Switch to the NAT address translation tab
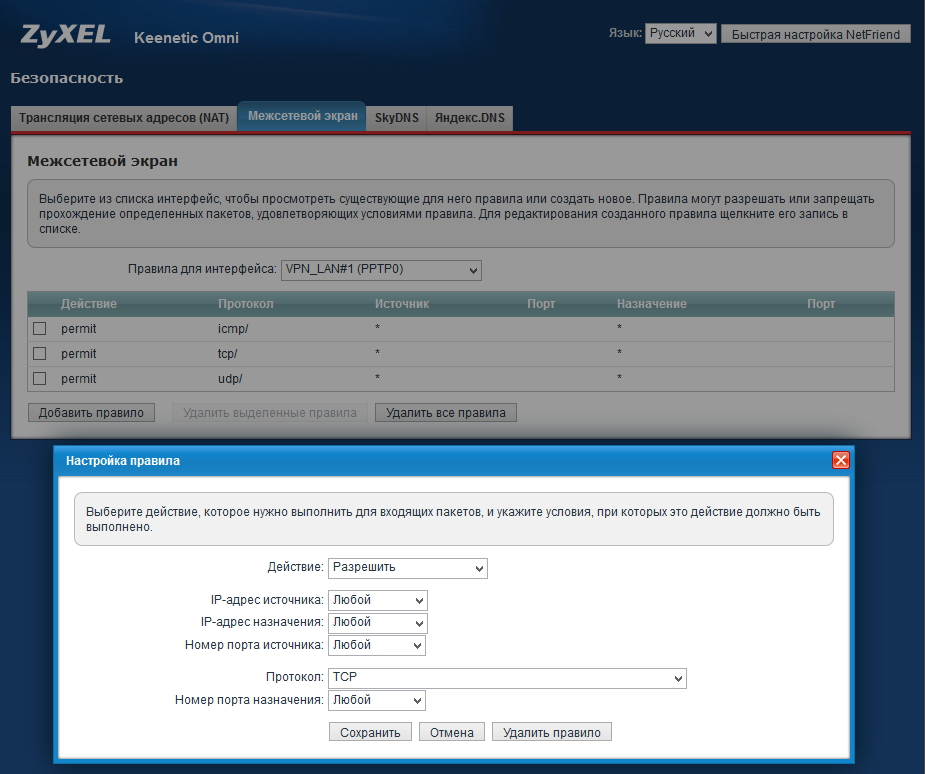This screenshot has width=925, height=774. click(124, 118)
